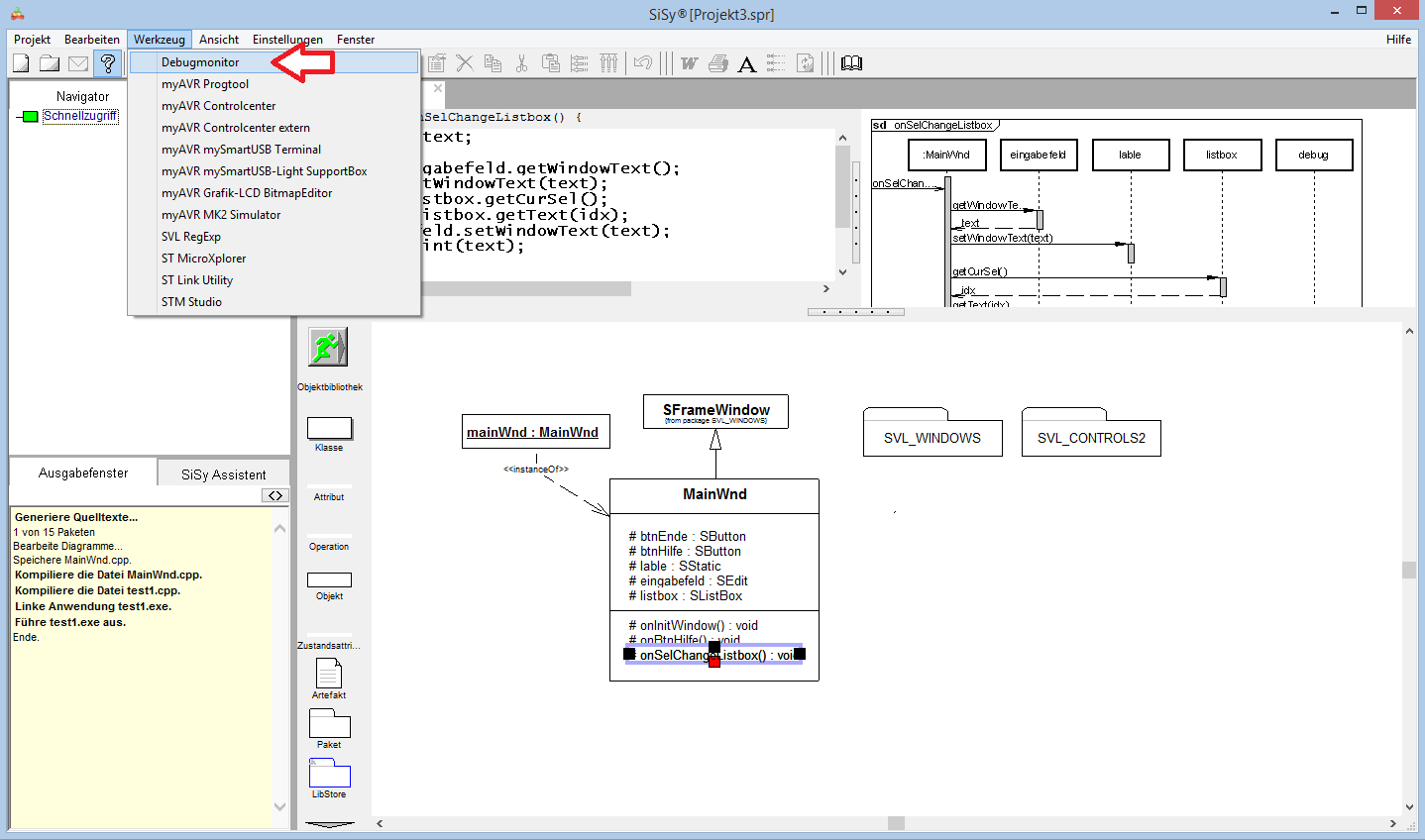Click the diagram's vertical scrollbar thumb
Viewport: 1425px width, 840px height.
pos(1409,570)
